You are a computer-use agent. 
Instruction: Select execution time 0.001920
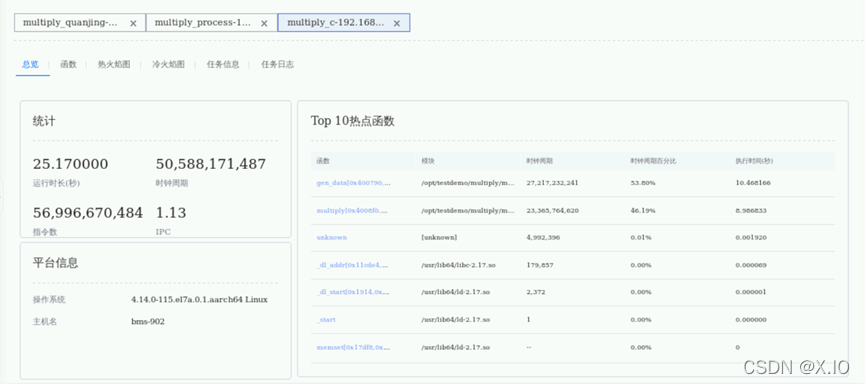(x=751, y=237)
